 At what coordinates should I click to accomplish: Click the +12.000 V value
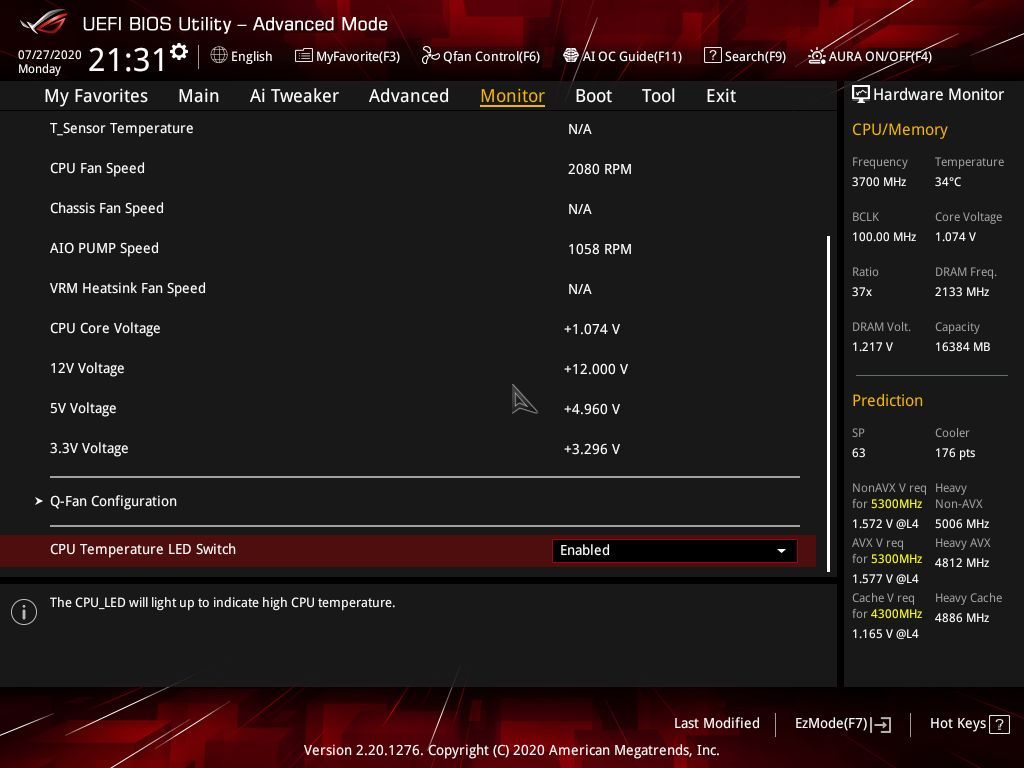pos(596,369)
